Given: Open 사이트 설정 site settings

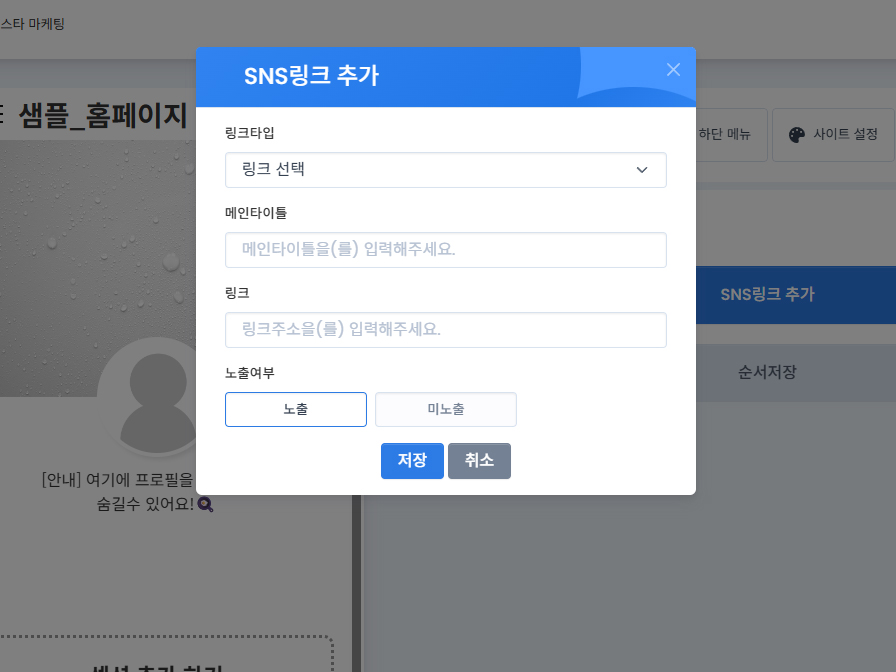Looking at the screenshot, I should [x=833, y=134].
